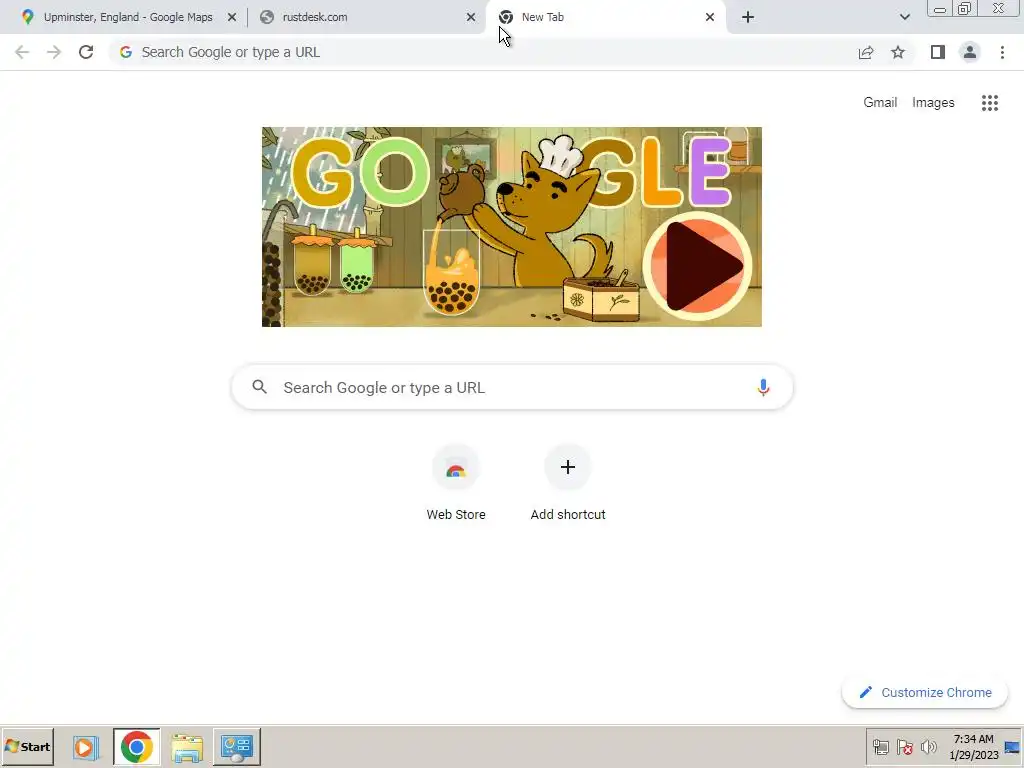Open the Google apps grid
Image resolution: width=1024 pixels, height=768 pixels.
click(x=990, y=103)
